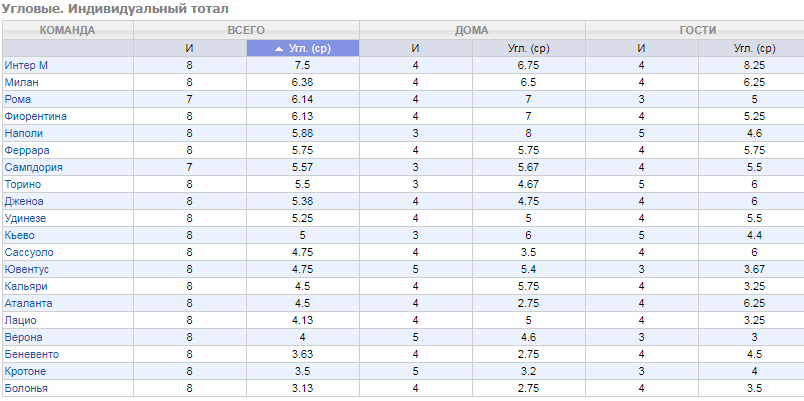This screenshot has height=401, width=804.
Task: Click the ВСЕГО group header
Action: 246,30
